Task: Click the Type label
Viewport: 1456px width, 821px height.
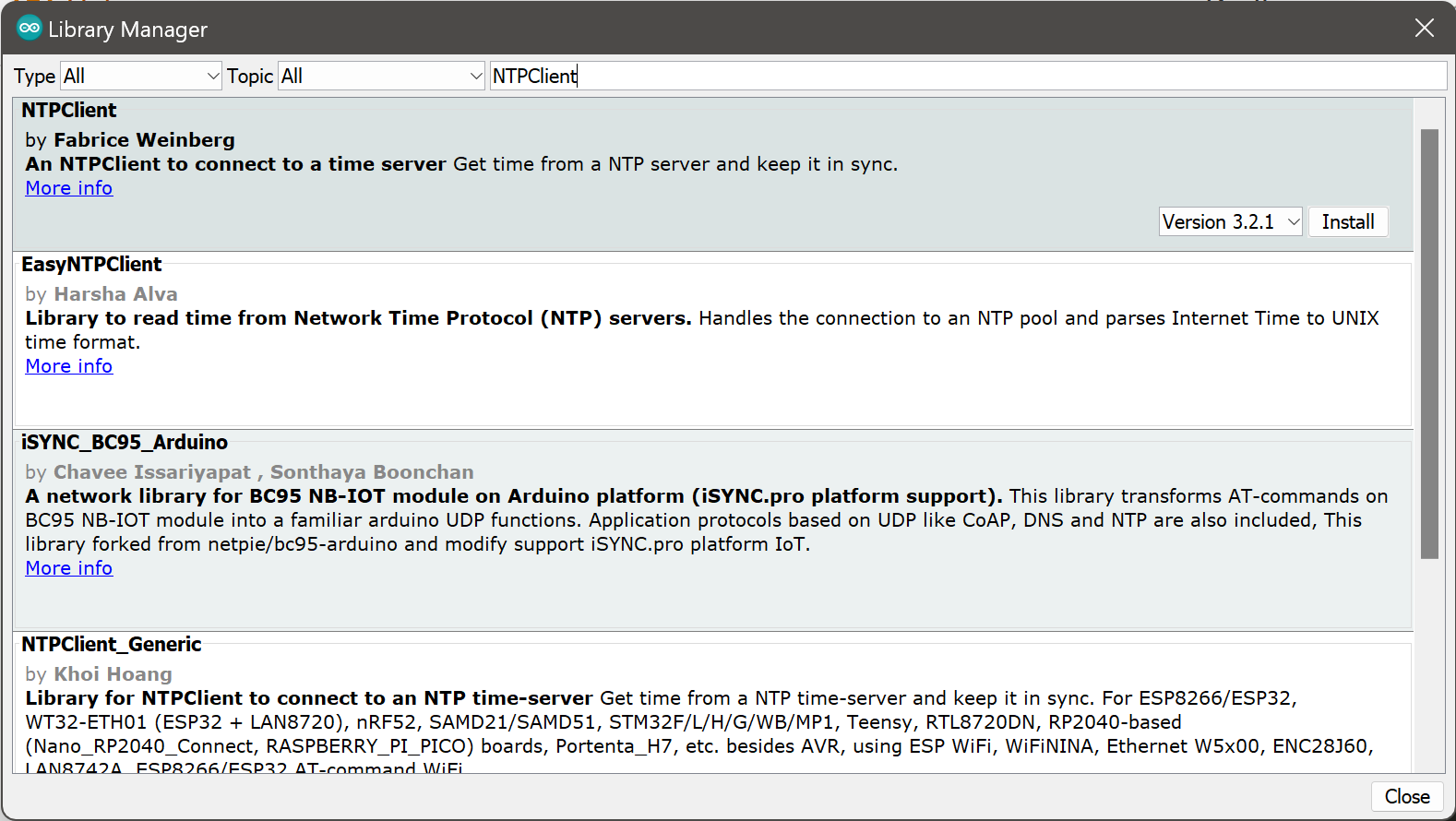Action: pos(35,77)
